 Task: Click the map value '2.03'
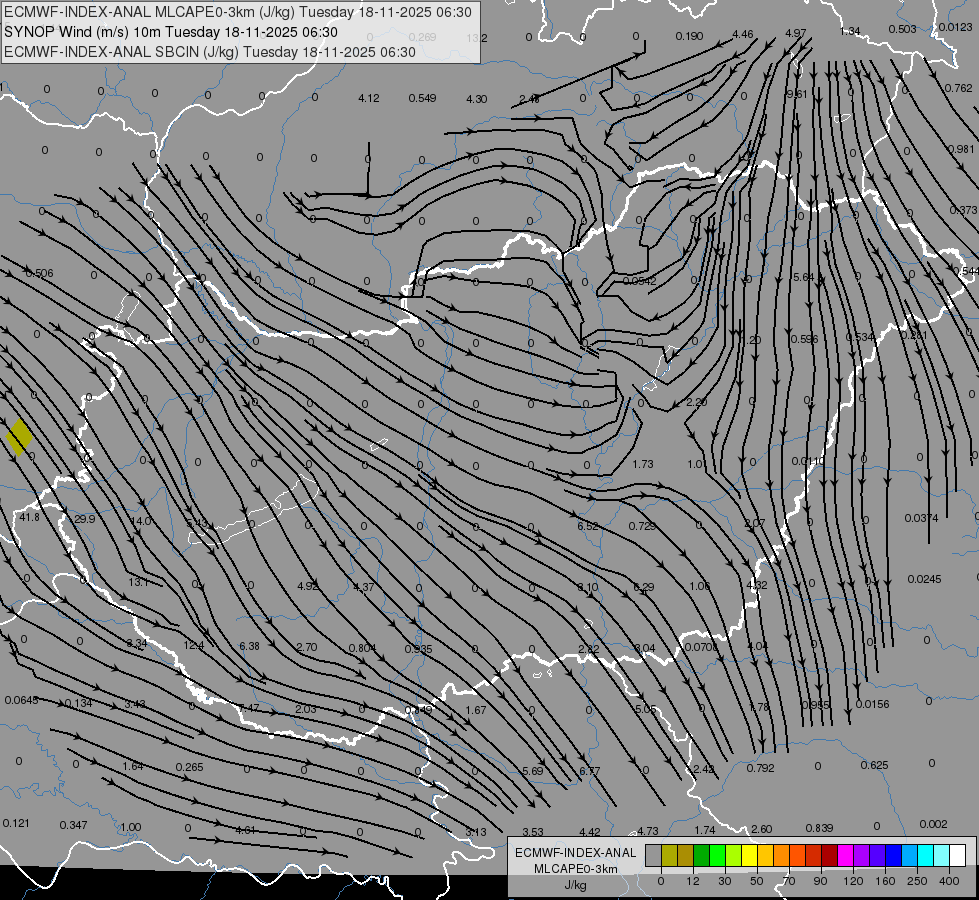point(305,709)
